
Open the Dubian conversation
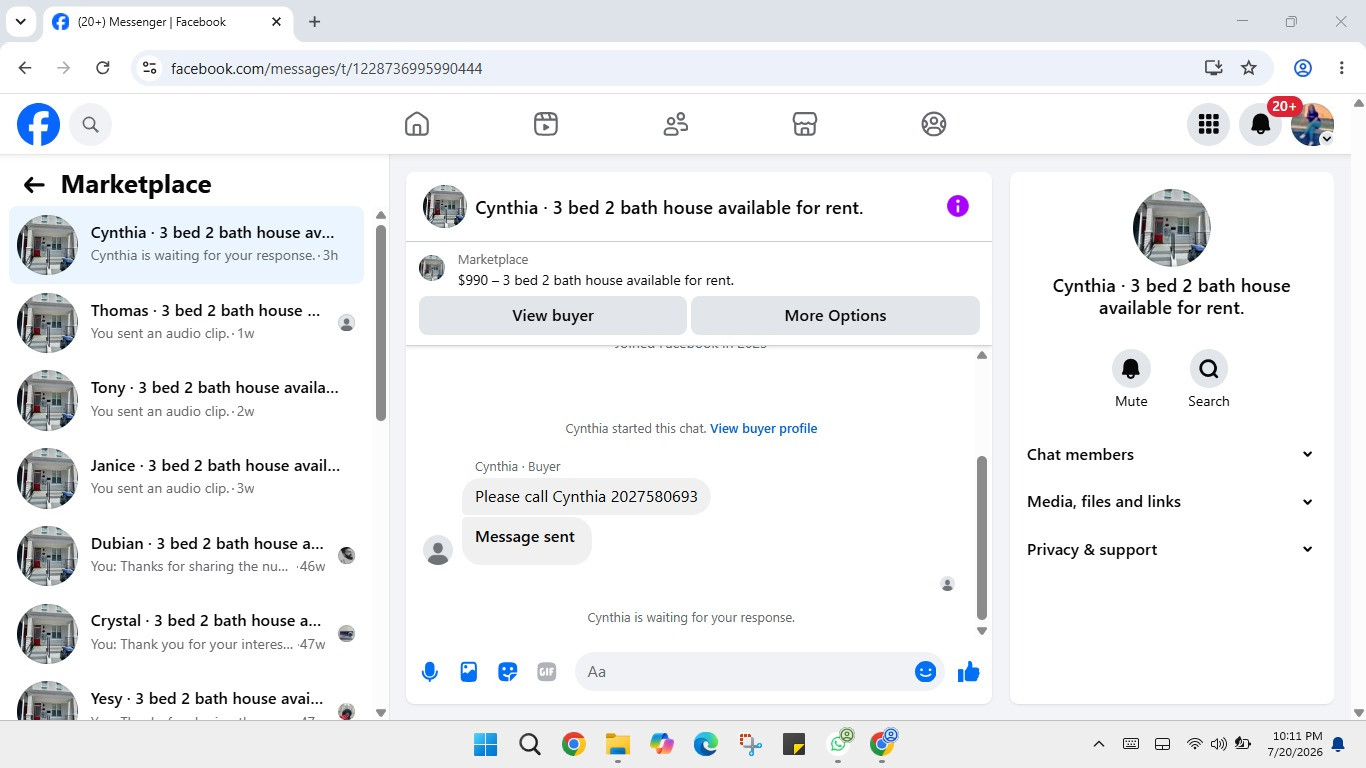(187, 555)
